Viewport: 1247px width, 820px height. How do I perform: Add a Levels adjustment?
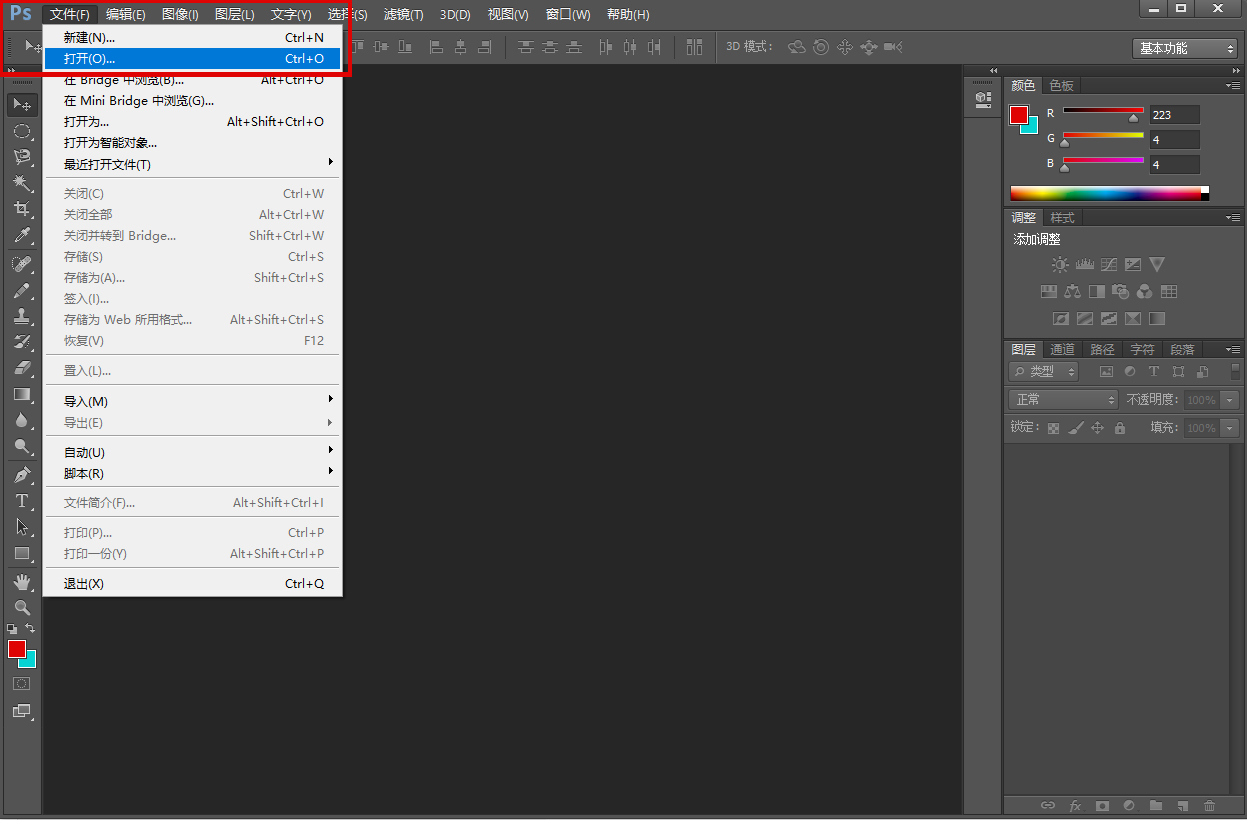pyautogui.click(x=1085, y=265)
